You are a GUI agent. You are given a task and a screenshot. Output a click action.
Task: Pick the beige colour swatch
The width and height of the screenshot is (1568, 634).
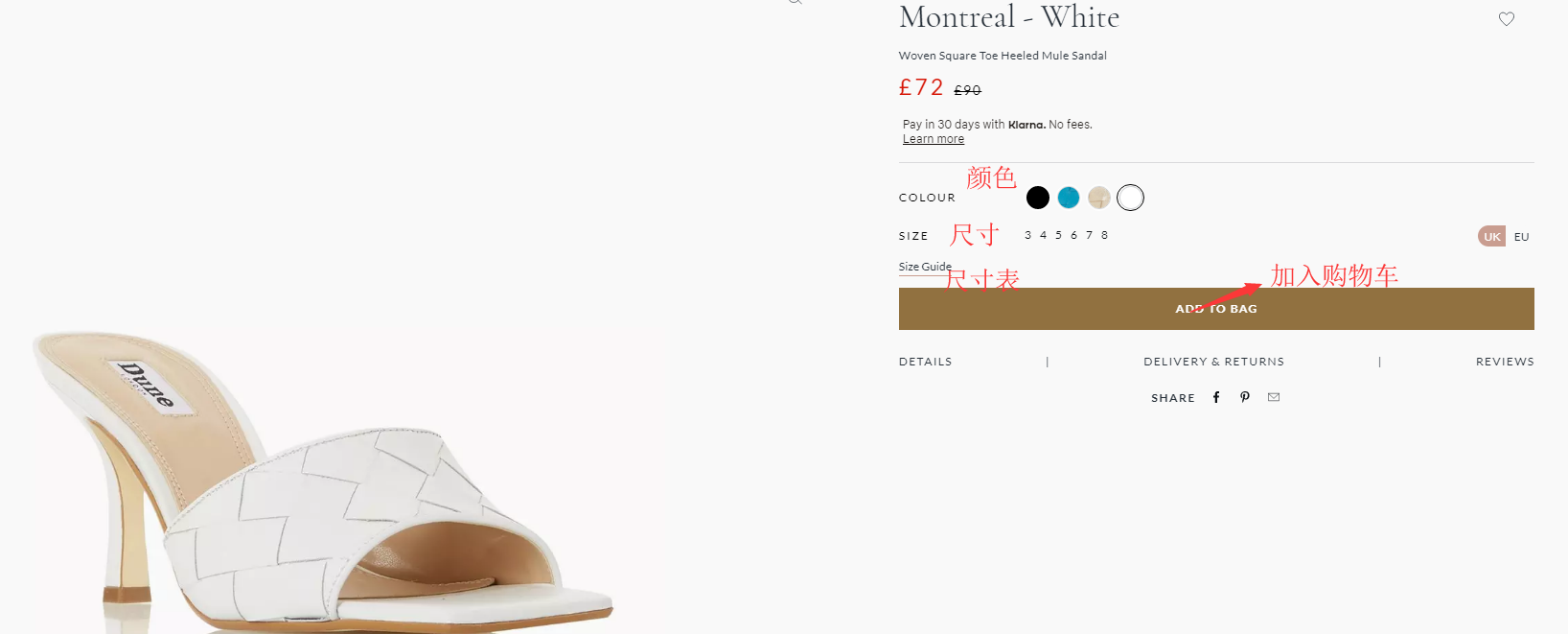(x=1099, y=198)
